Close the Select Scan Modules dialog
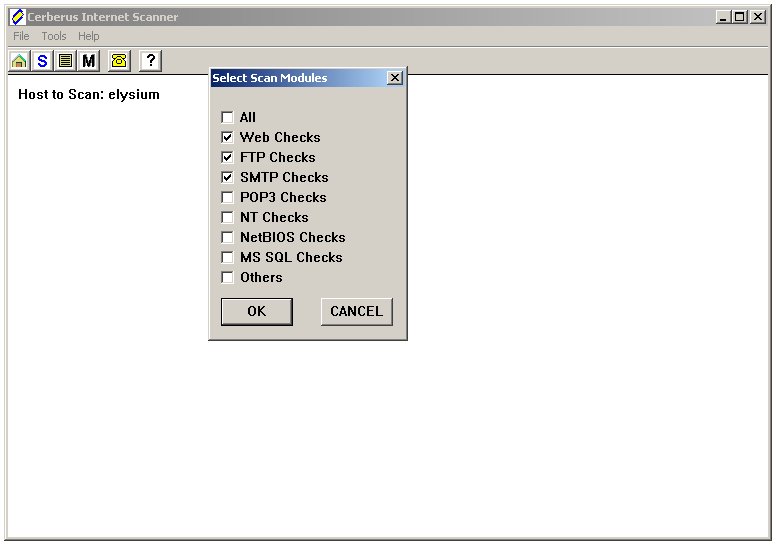This screenshot has width=776, height=545. [395, 78]
